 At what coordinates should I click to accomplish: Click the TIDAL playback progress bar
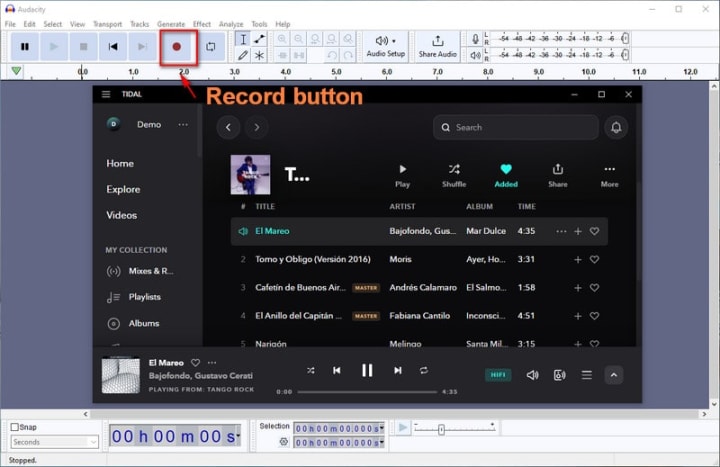pyautogui.click(x=367, y=392)
